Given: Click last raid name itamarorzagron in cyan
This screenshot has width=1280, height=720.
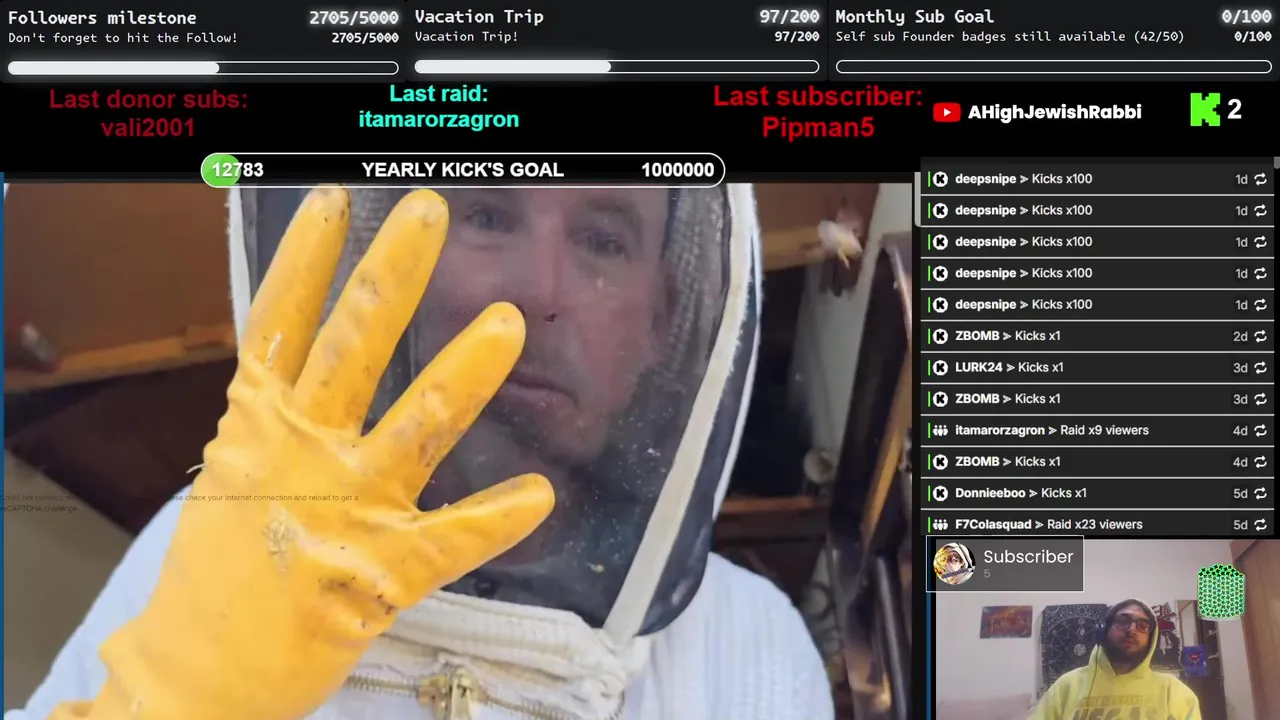Looking at the screenshot, I should click(x=439, y=119).
